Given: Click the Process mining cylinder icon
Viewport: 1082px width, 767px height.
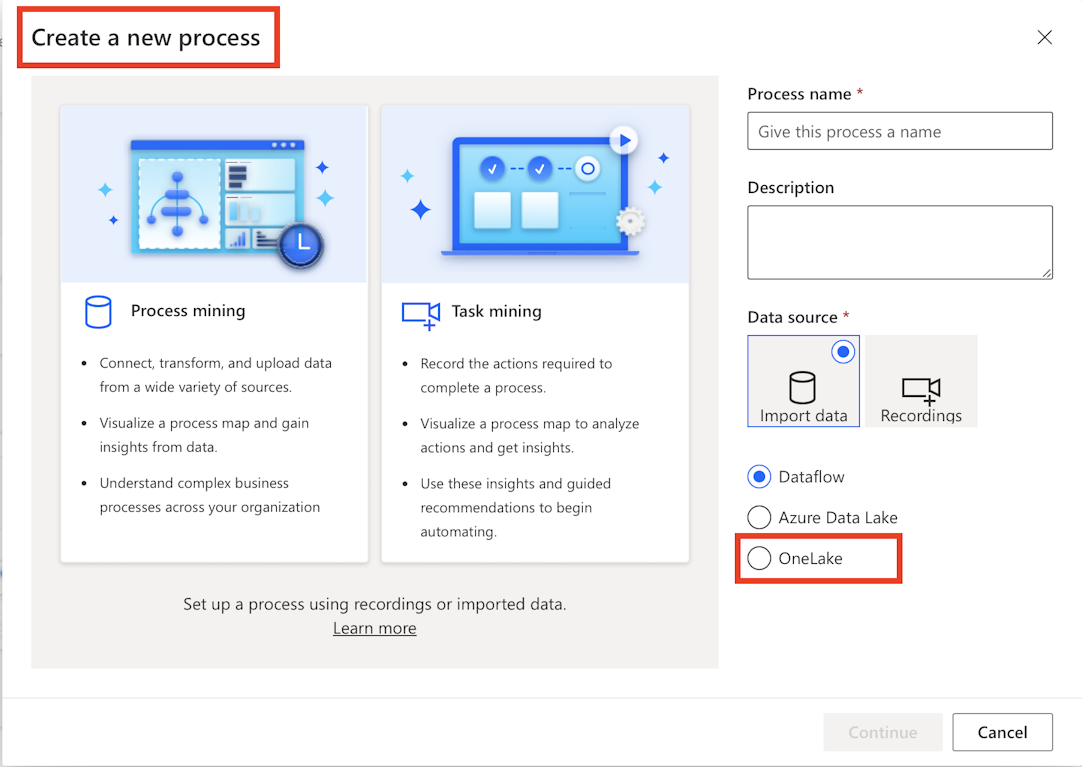Looking at the screenshot, I should coord(98,312).
